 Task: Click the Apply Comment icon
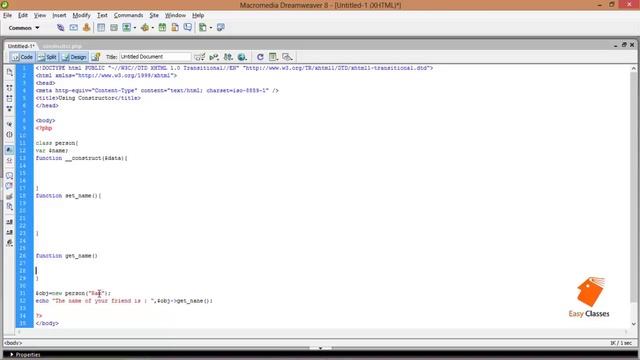coord(9,176)
